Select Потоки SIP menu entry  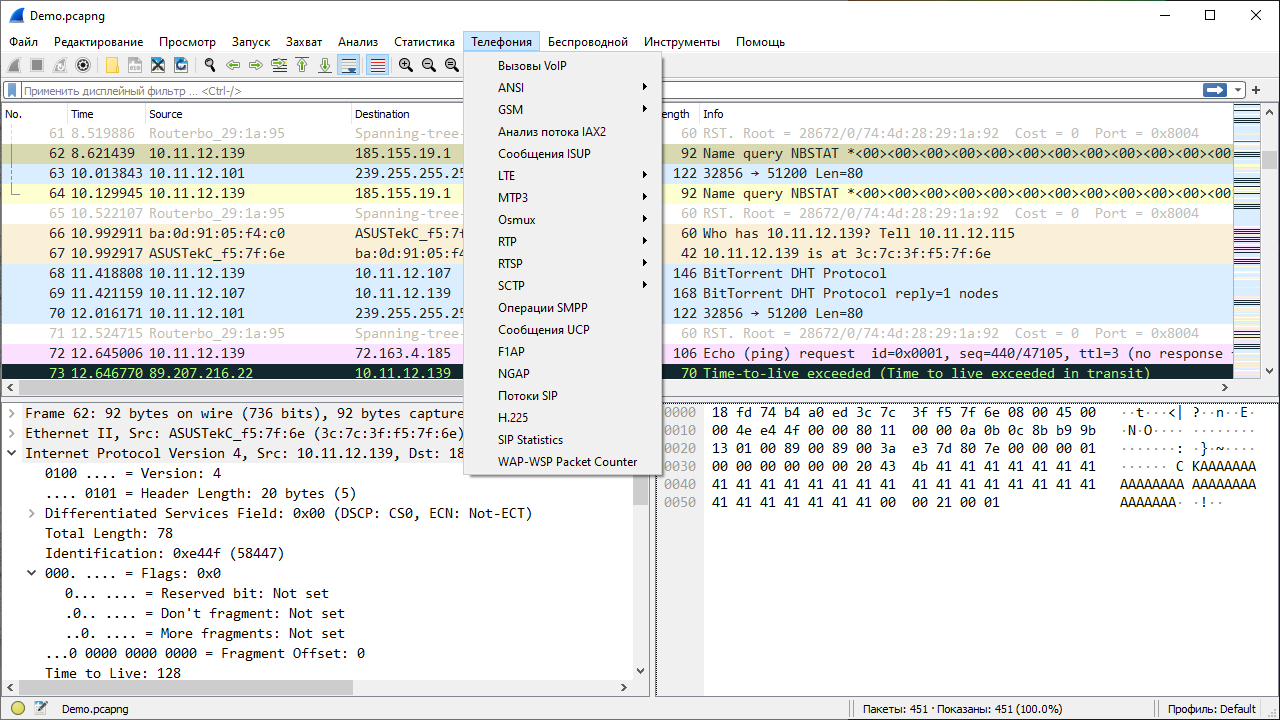(x=562, y=396)
